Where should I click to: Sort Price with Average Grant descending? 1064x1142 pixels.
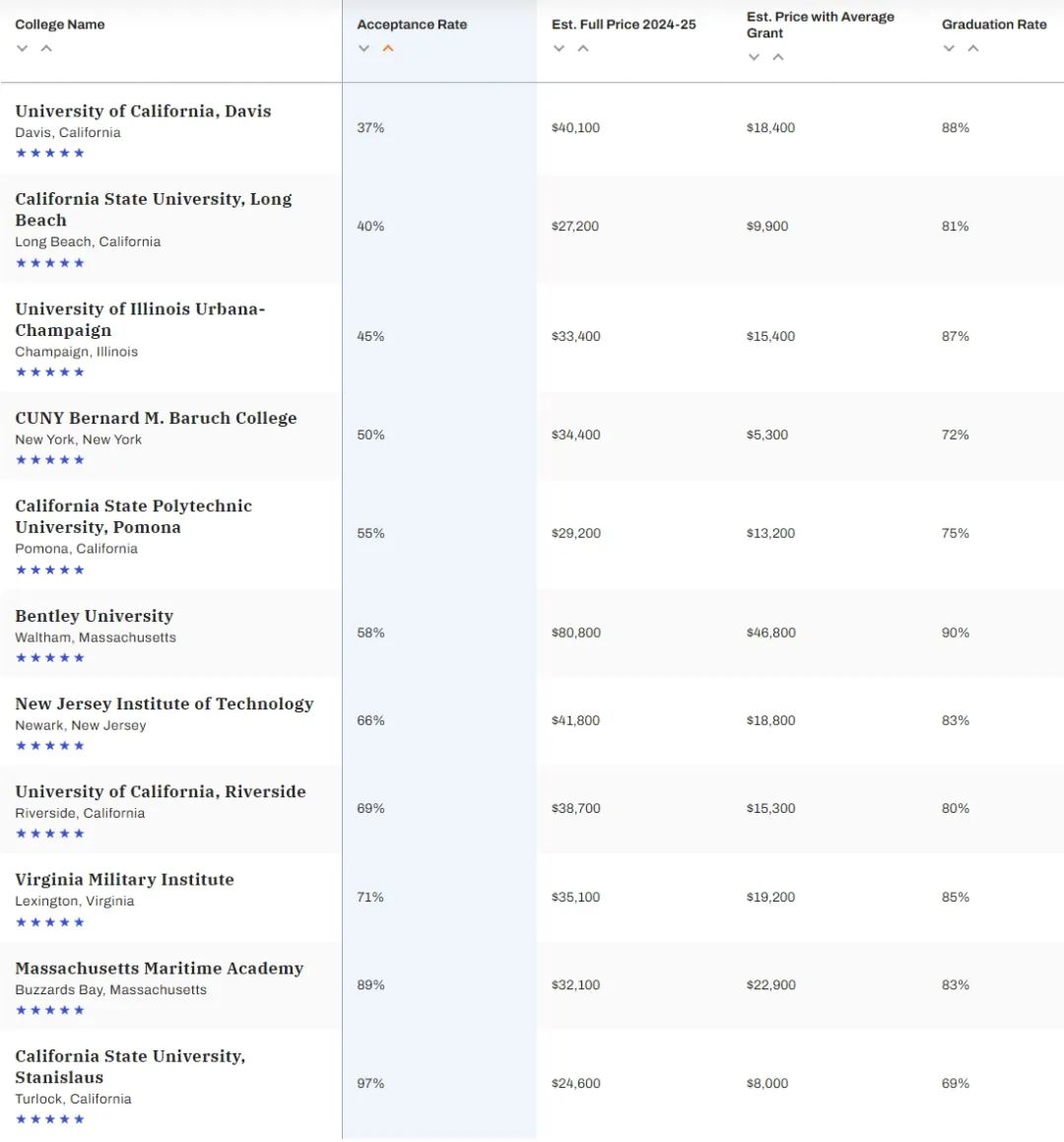755,57
